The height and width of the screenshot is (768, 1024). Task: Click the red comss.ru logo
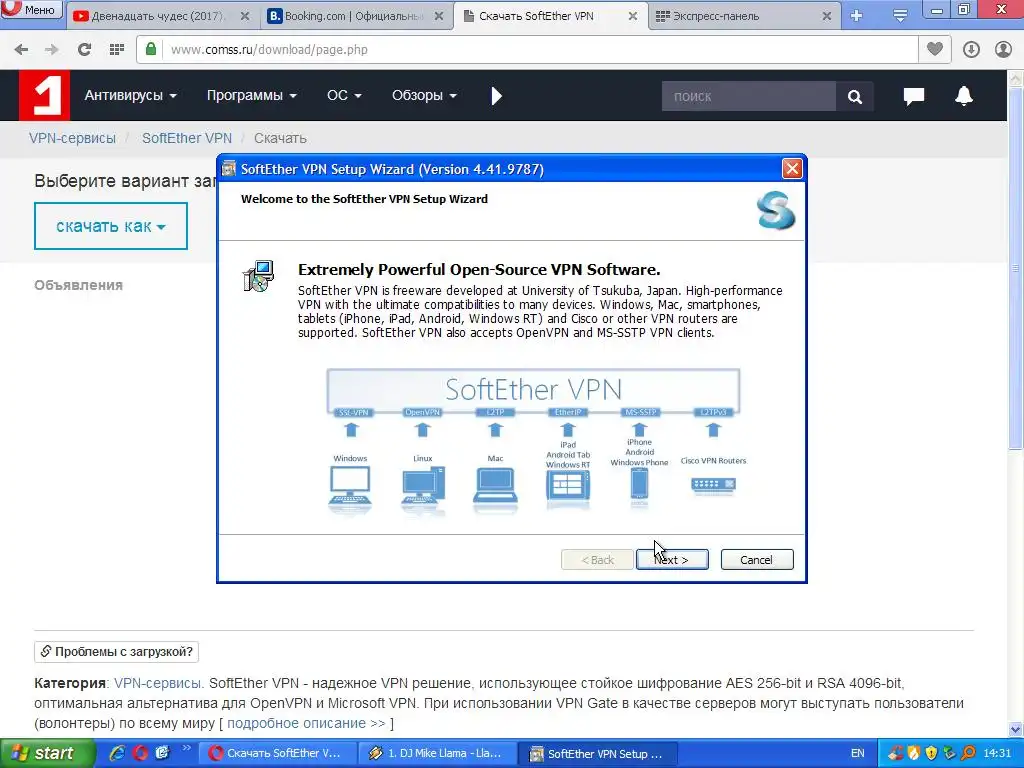point(44,95)
